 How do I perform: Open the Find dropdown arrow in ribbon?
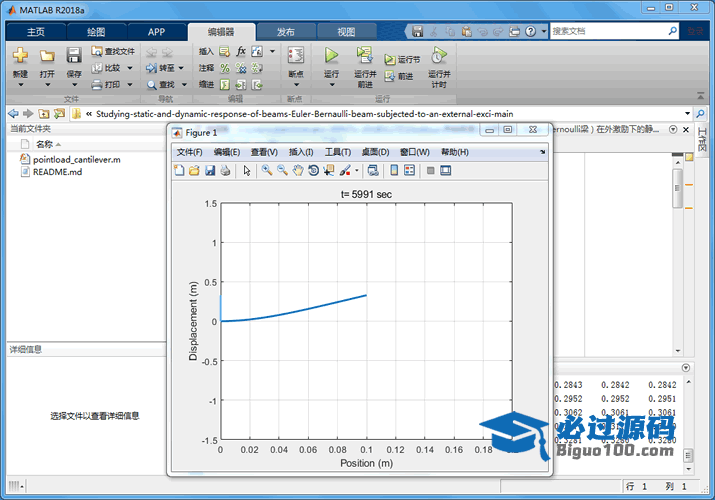[184, 84]
